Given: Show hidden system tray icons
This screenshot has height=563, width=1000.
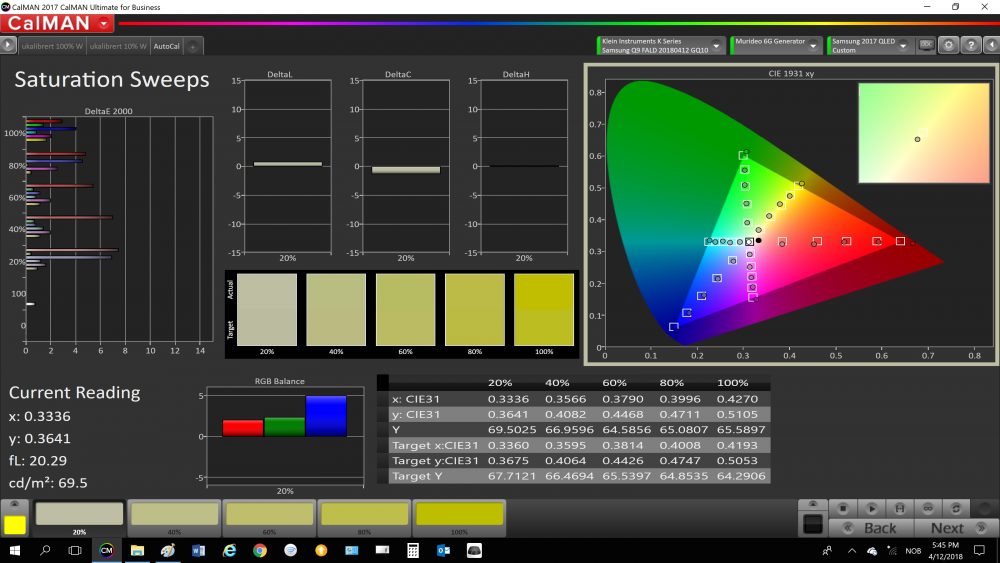Looking at the screenshot, I should pos(852,550).
